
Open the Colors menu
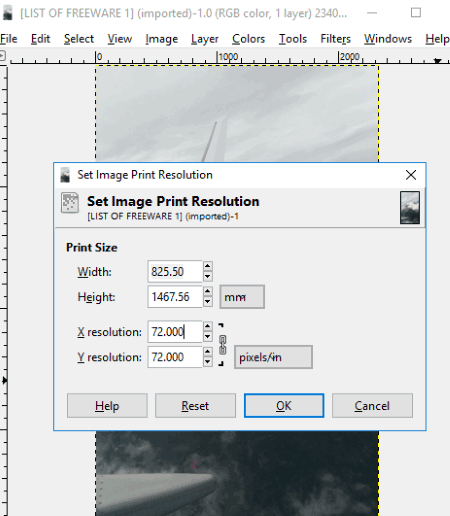pos(249,39)
